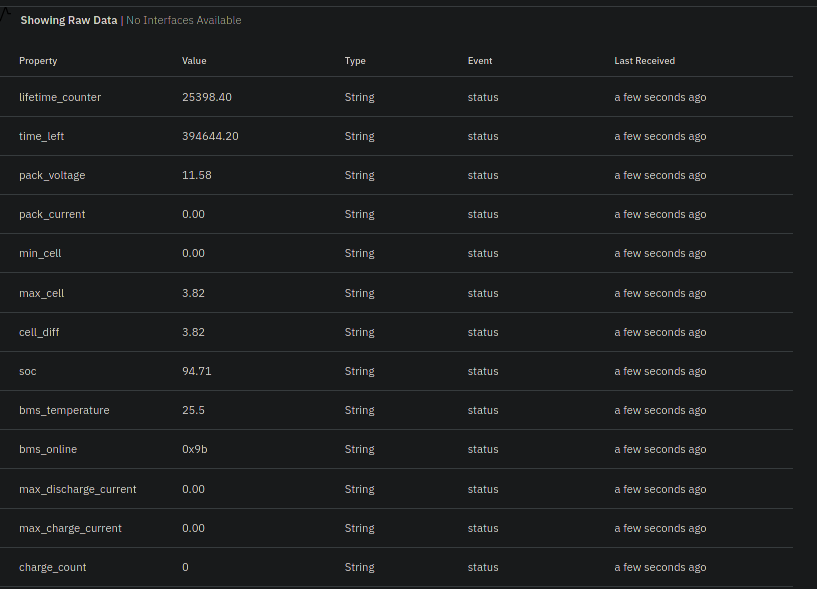Click the bms_temperature value 25.5
This screenshot has height=589, width=817.
(x=194, y=410)
